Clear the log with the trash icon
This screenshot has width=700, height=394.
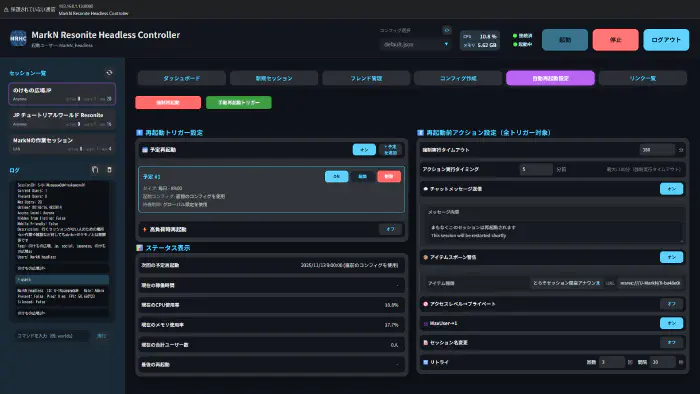109,170
